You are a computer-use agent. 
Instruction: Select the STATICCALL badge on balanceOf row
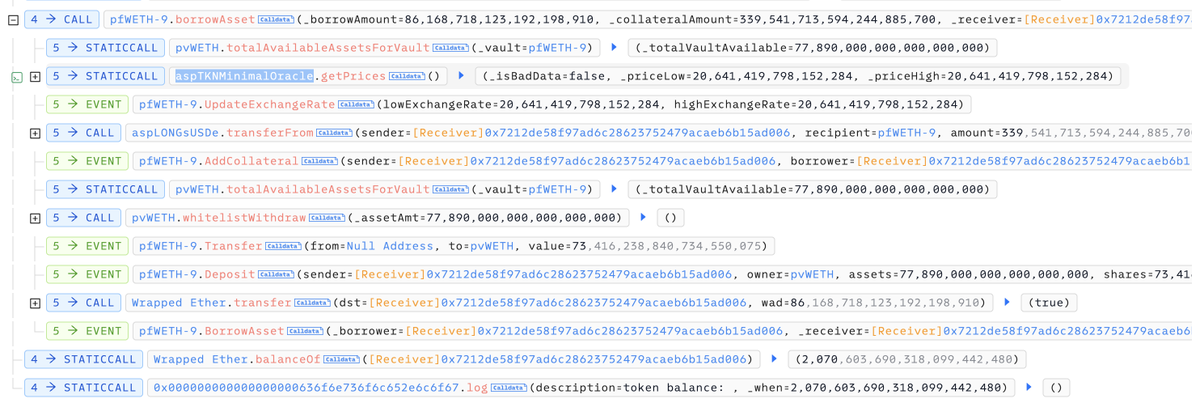[x=83, y=359]
